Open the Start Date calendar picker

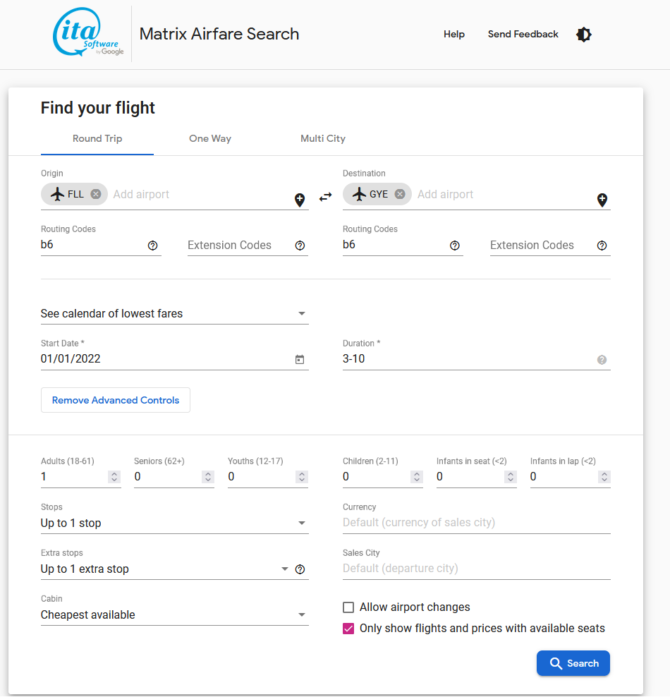299,360
